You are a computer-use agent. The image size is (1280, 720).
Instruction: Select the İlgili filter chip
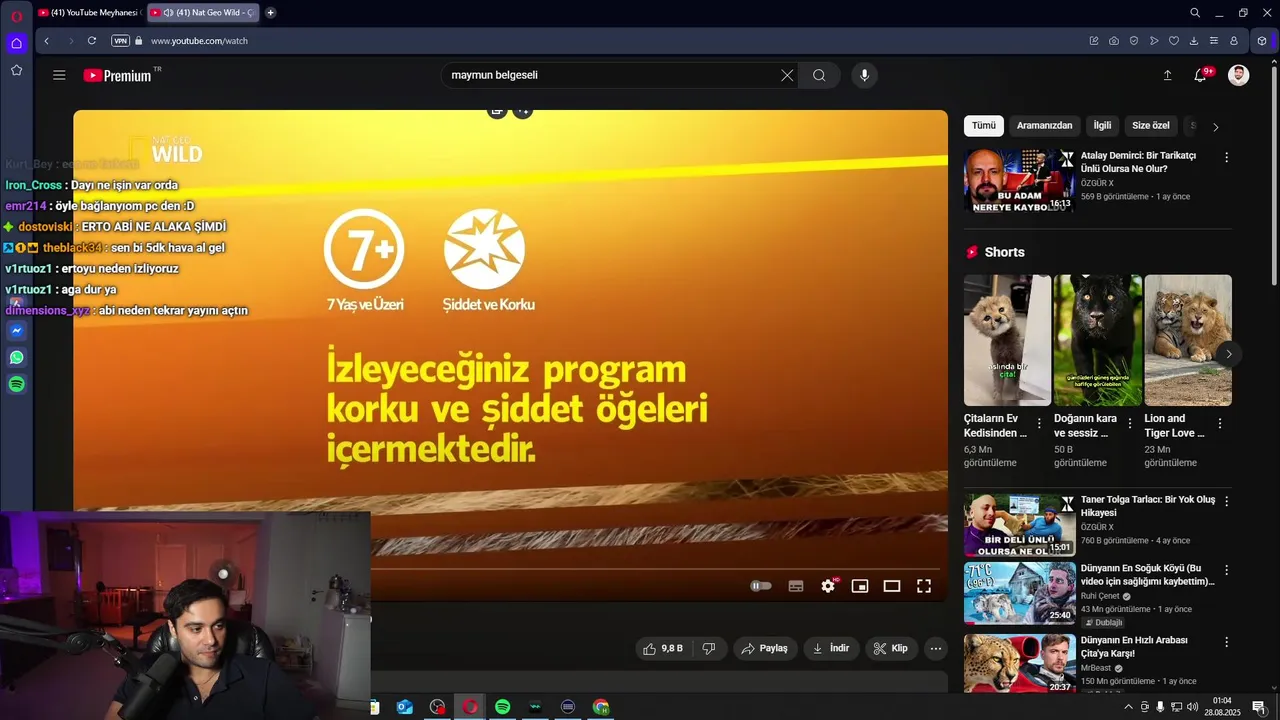tap(1102, 126)
